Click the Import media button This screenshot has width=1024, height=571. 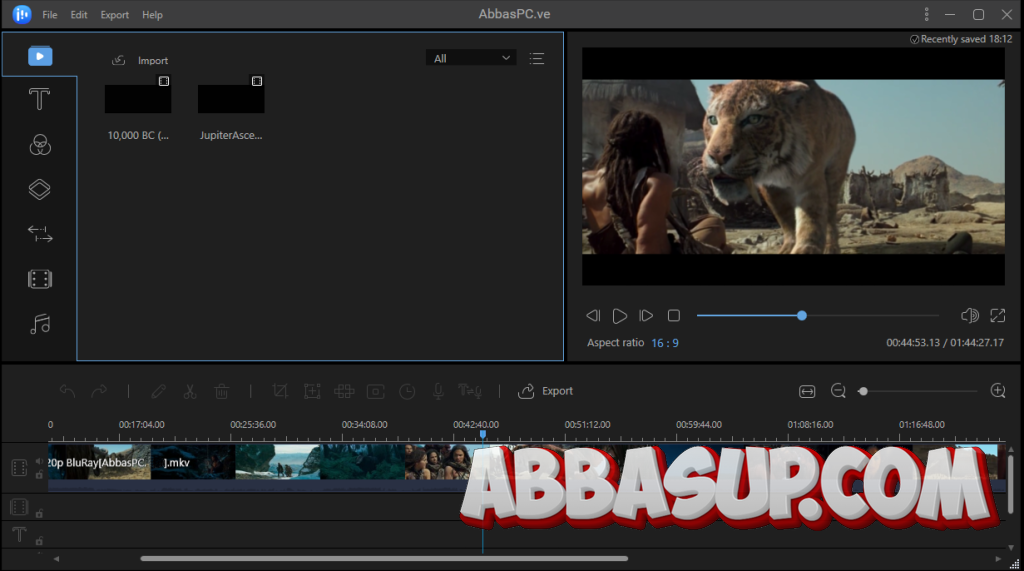tap(140, 60)
